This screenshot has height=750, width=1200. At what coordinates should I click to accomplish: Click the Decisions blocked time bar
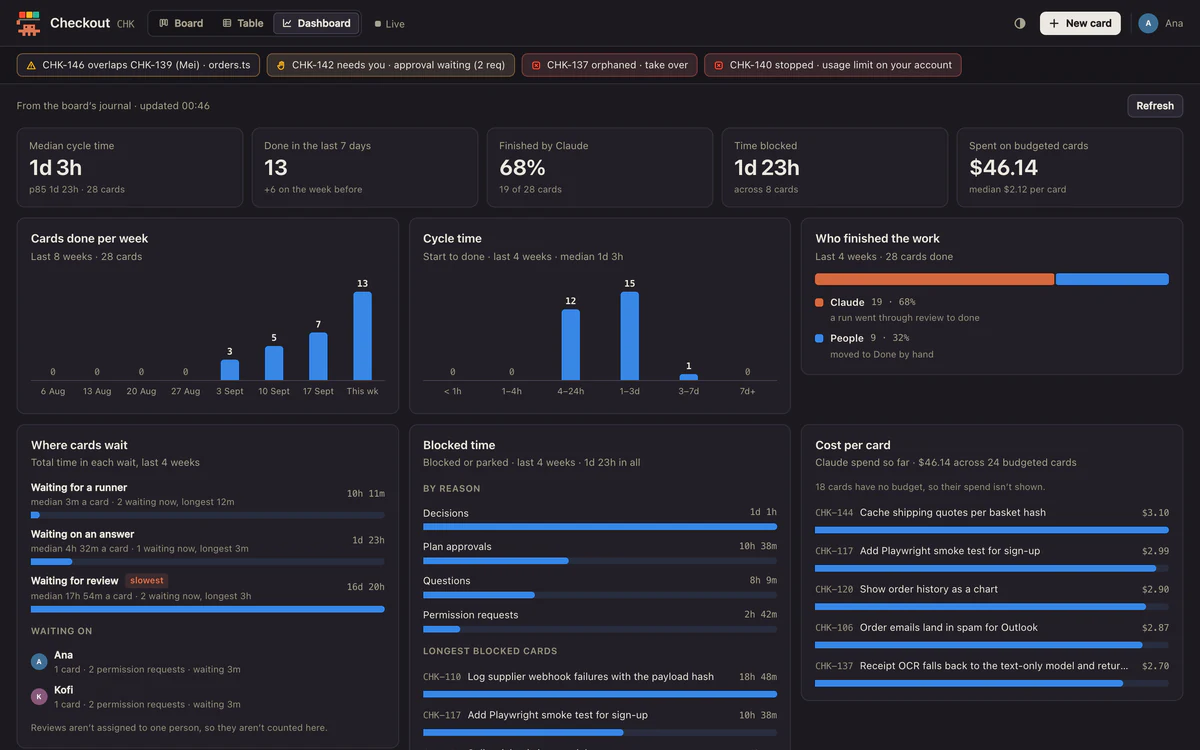(600, 526)
